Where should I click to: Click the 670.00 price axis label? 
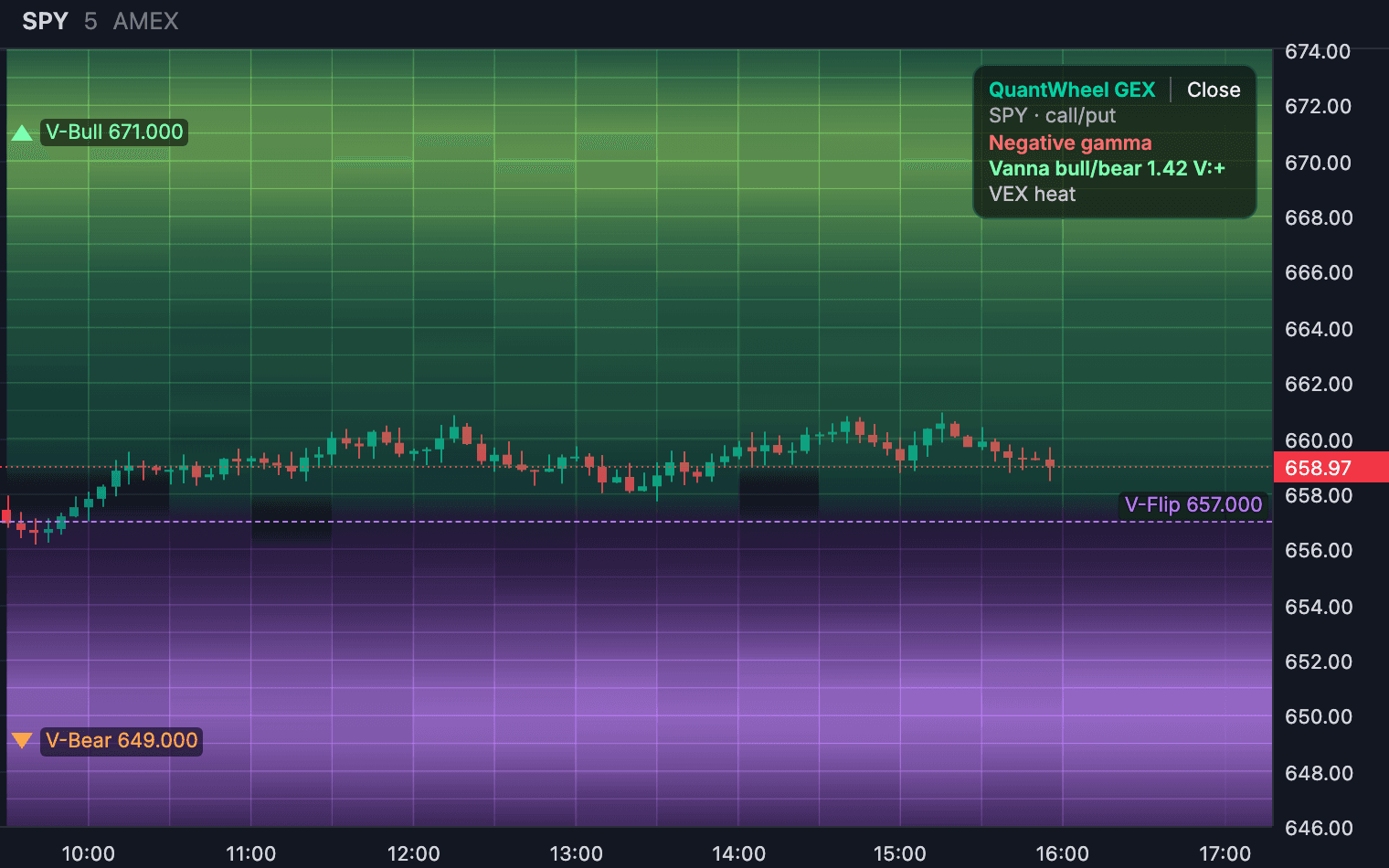(1318, 163)
